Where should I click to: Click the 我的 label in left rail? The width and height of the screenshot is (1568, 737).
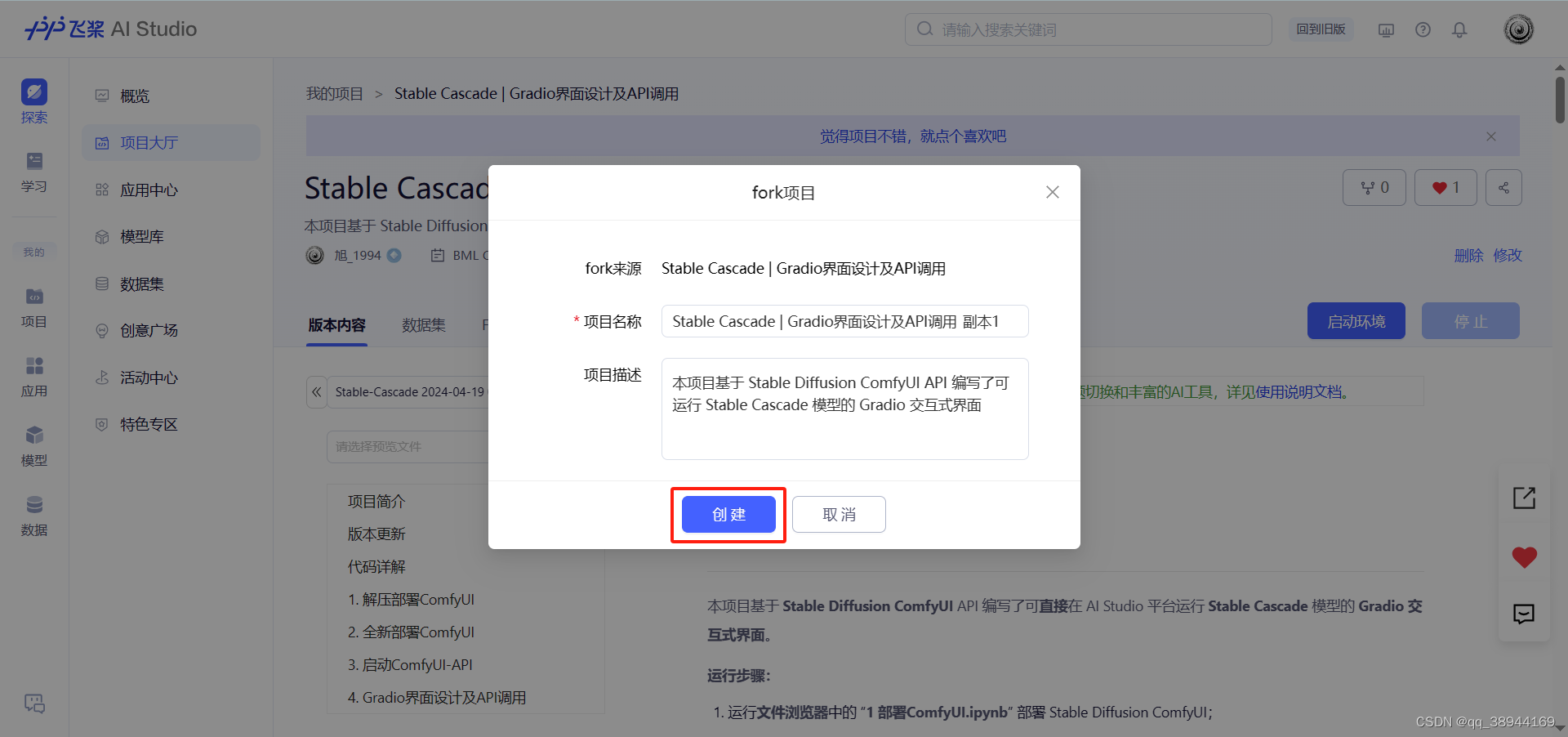34,252
